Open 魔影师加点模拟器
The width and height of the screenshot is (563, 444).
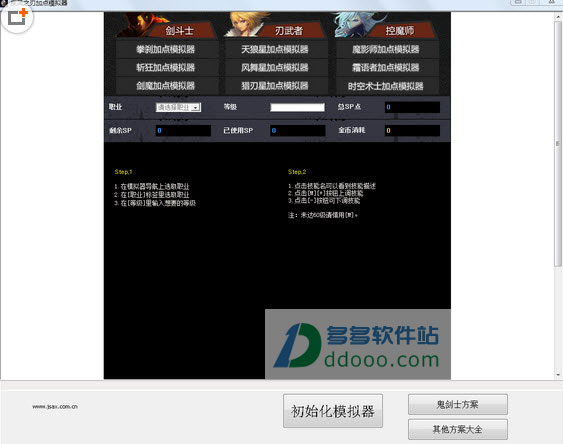[386, 49]
